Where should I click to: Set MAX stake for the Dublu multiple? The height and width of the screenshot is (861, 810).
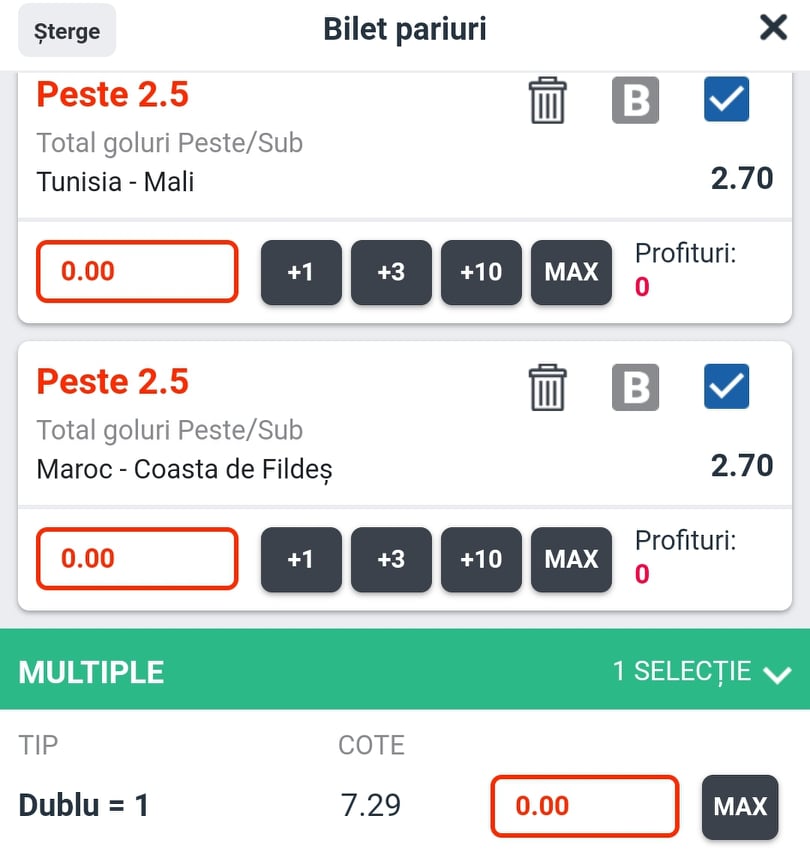click(x=740, y=807)
